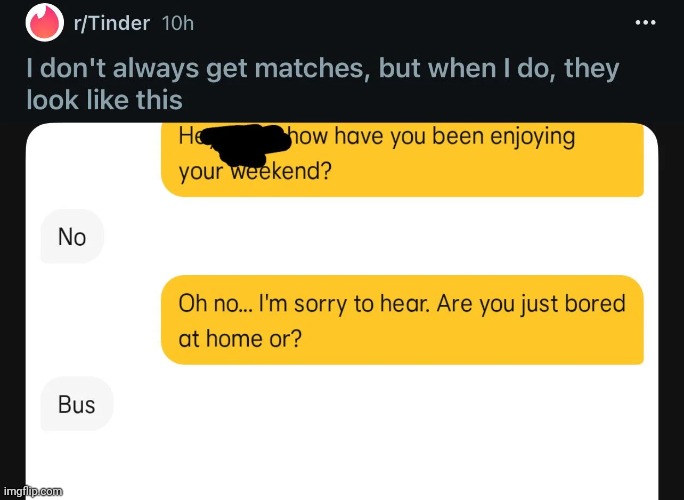Open the embedded chat screenshot image
Image resolution: width=684 pixels, height=500 pixels.
click(342, 312)
